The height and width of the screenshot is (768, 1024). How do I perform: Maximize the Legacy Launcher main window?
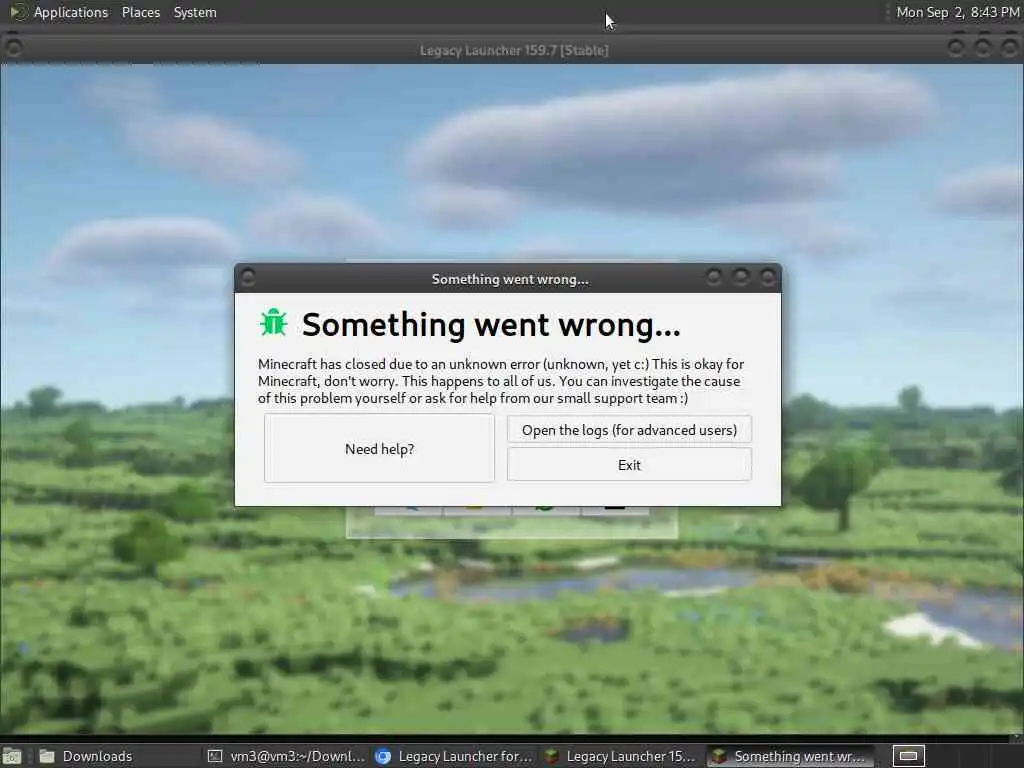click(982, 47)
